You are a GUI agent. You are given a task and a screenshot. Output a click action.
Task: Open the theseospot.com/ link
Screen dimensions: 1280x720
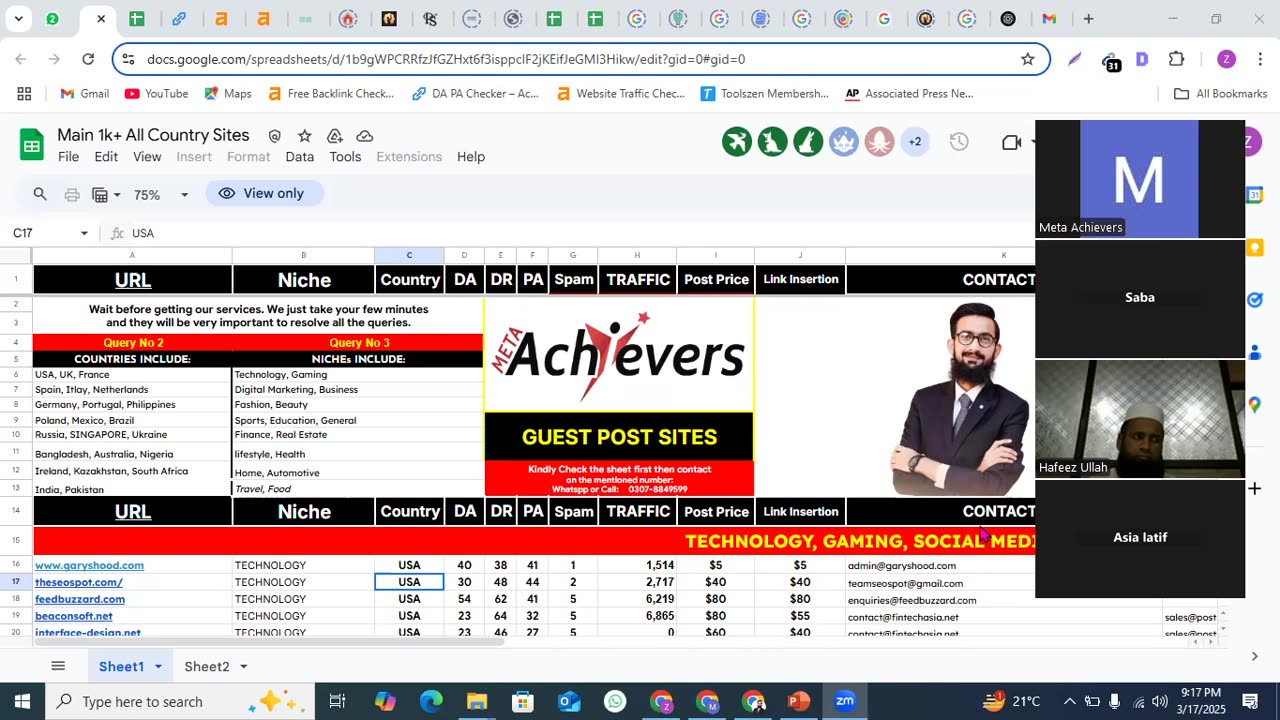[x=79, y=583]
